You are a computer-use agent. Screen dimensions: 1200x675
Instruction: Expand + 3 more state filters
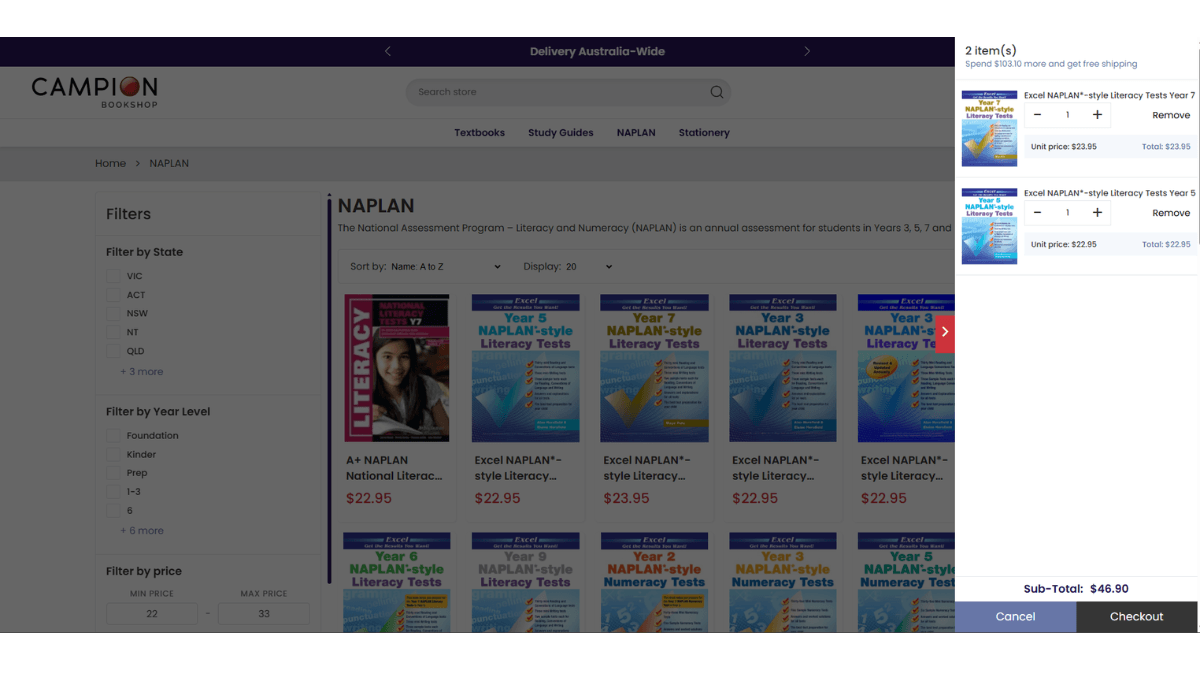[x=142, y=371]
